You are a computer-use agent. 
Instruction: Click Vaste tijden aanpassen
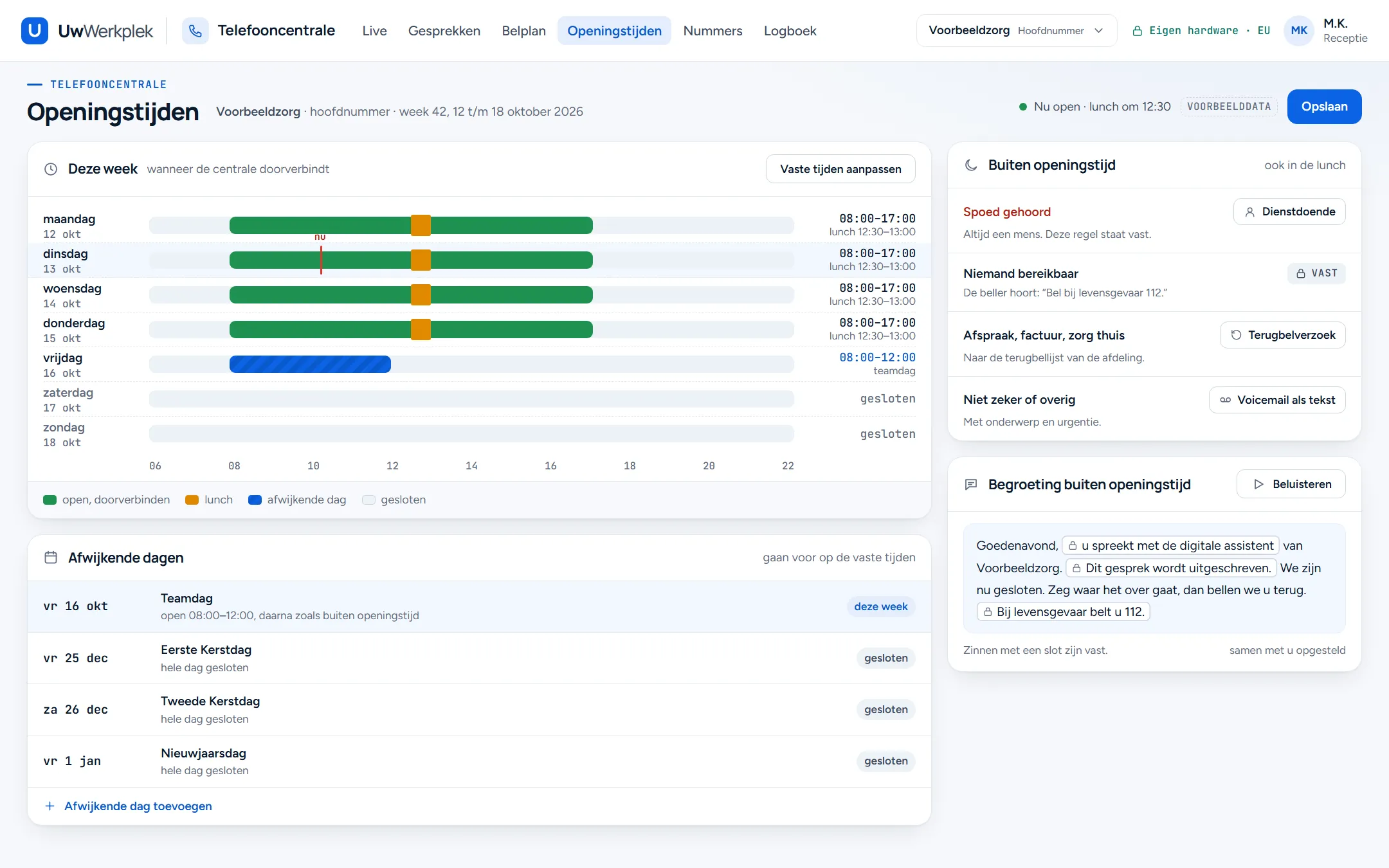[x=840, y=169]
